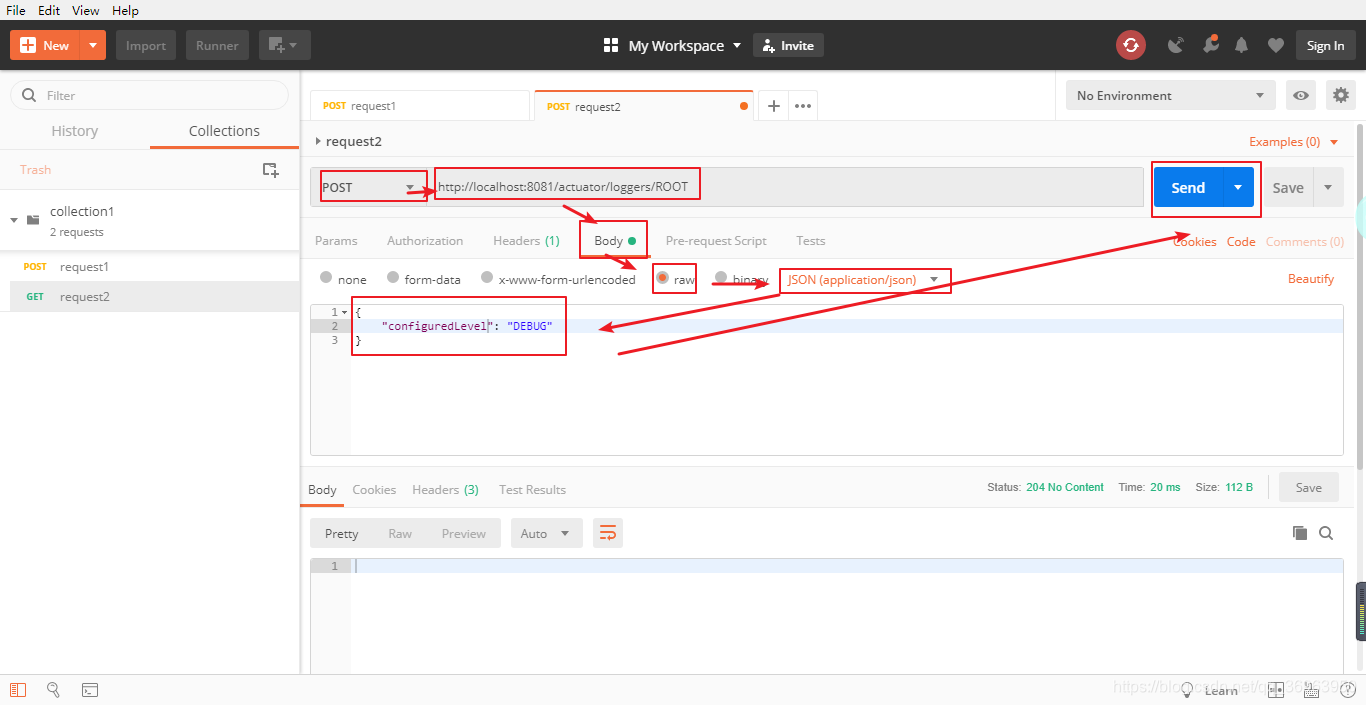Click workspace grid icon
1366x705 pixels.
click(x=611, y=46)
